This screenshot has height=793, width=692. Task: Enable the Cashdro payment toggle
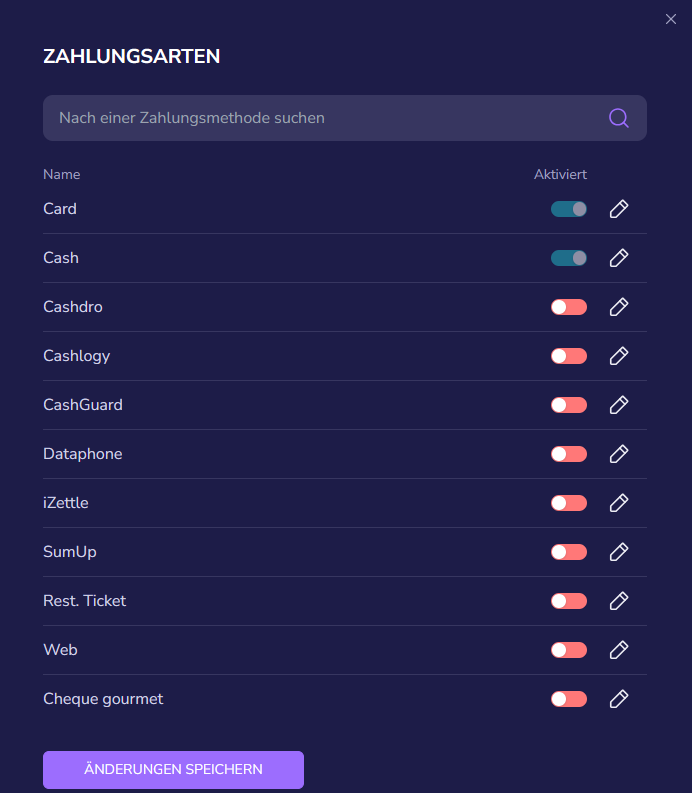569,307
